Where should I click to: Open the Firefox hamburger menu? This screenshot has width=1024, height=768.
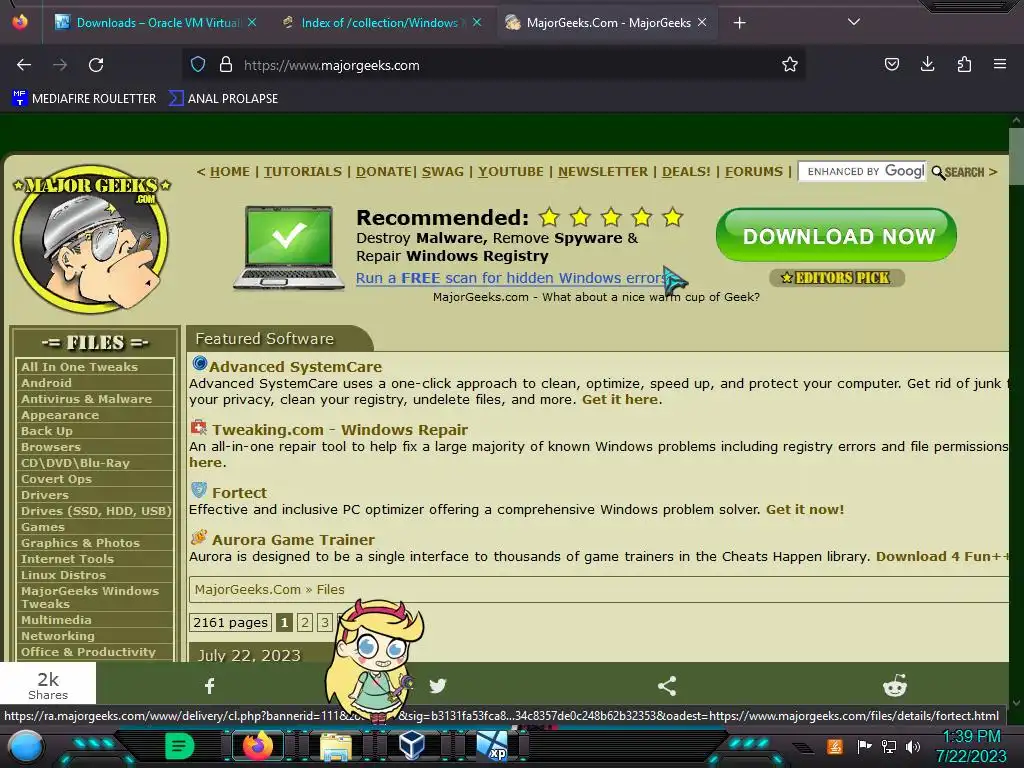point(1000,65)
